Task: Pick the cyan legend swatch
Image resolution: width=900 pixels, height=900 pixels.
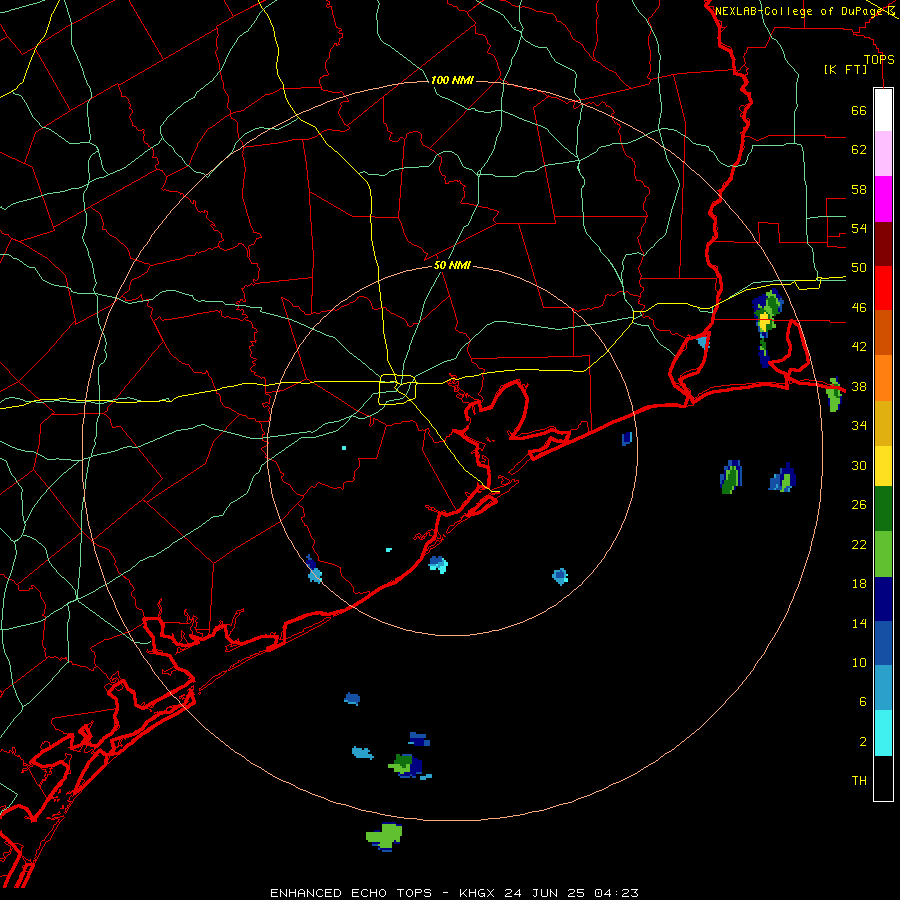Action: 883,733
